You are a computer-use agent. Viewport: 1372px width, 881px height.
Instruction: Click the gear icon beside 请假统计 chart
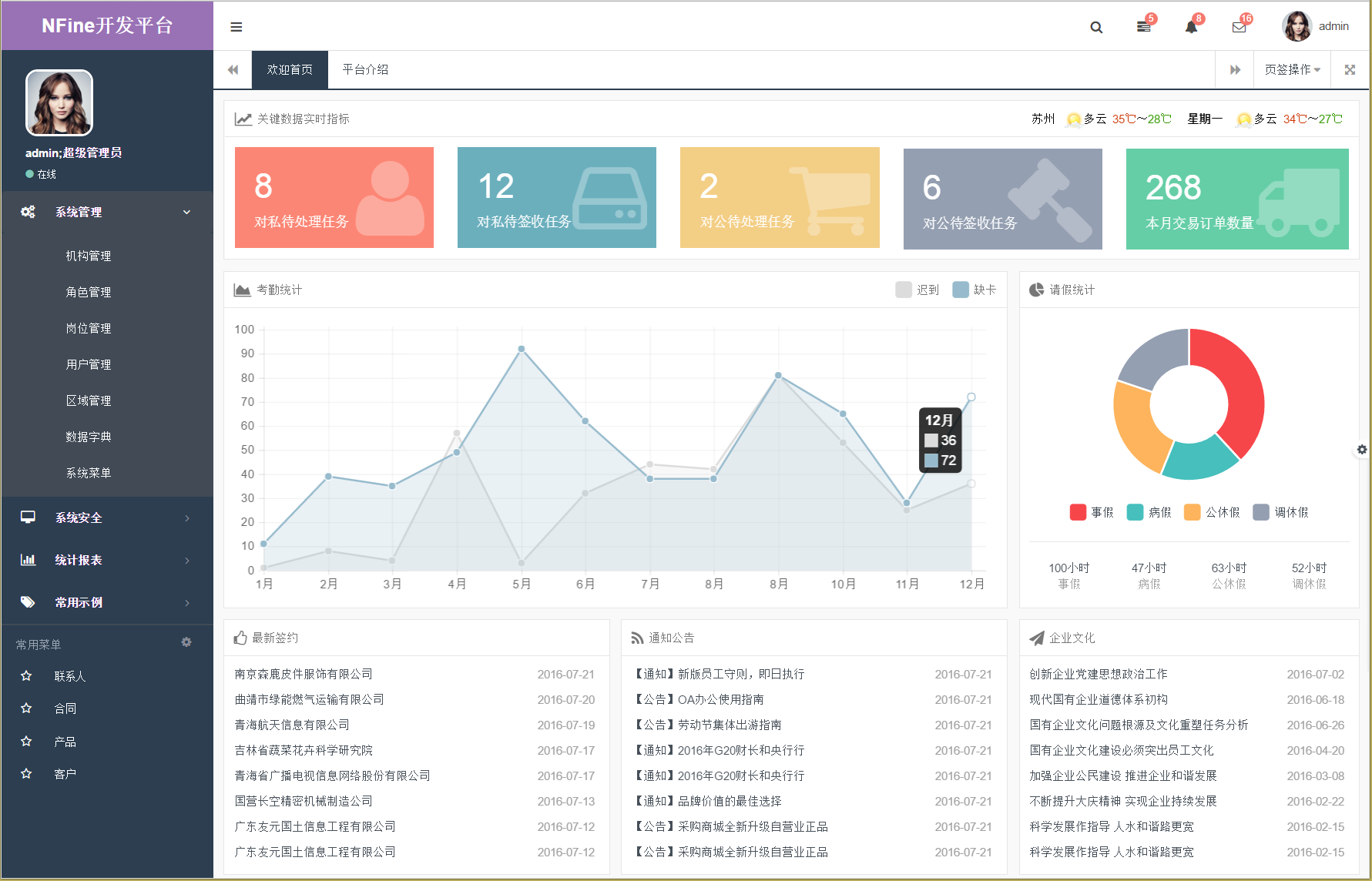(1362, 449)
